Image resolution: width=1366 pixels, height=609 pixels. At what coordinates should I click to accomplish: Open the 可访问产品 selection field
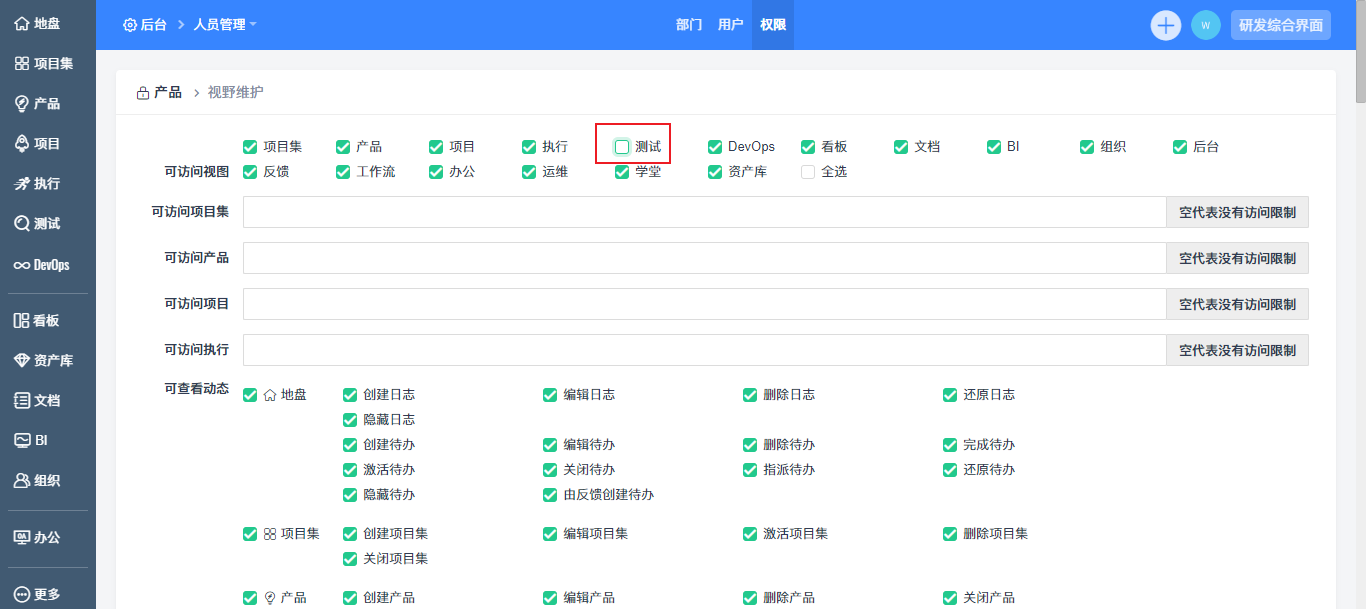[x=704, y=258]
